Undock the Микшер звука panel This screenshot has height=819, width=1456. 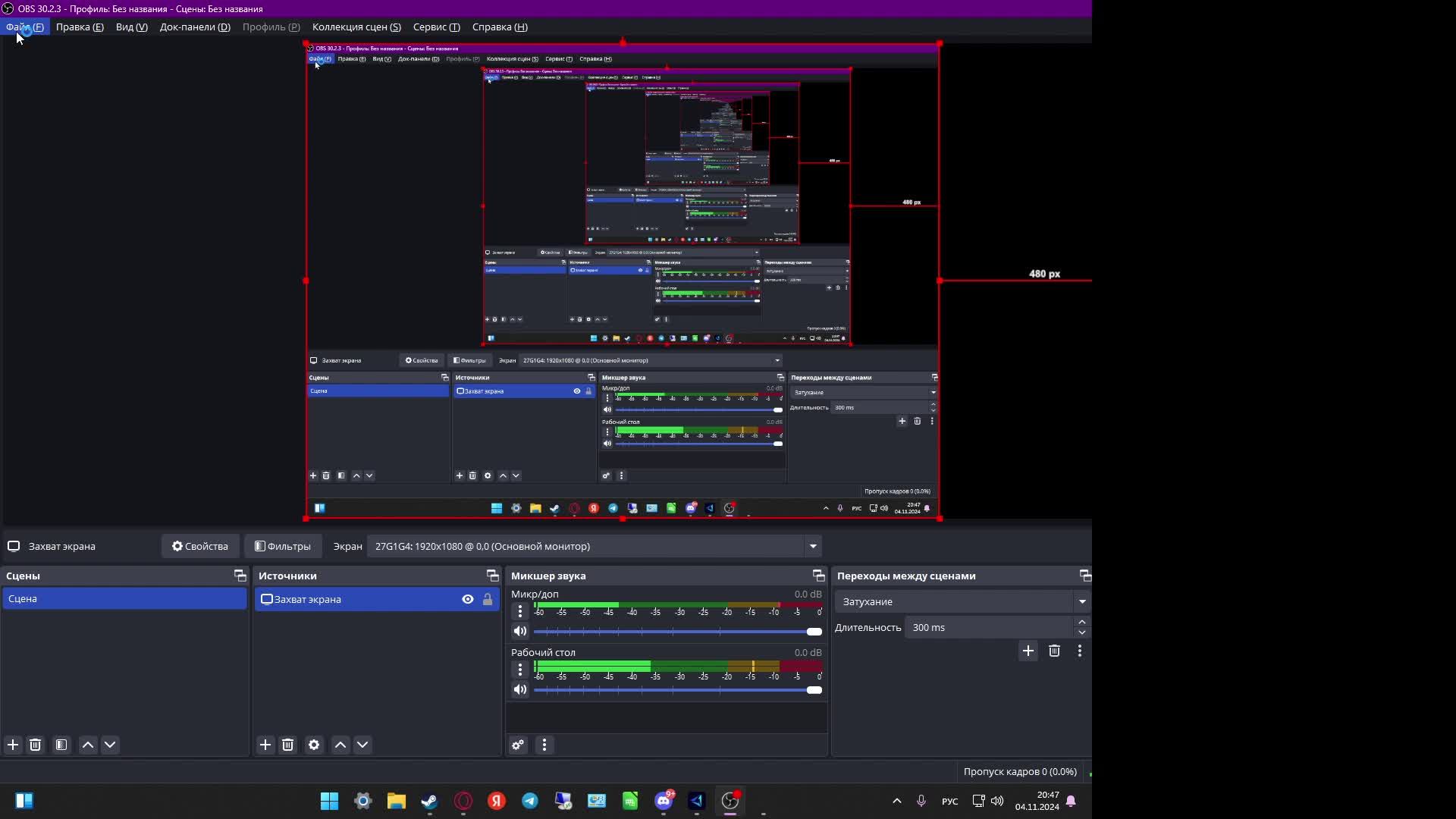[818, 576]
